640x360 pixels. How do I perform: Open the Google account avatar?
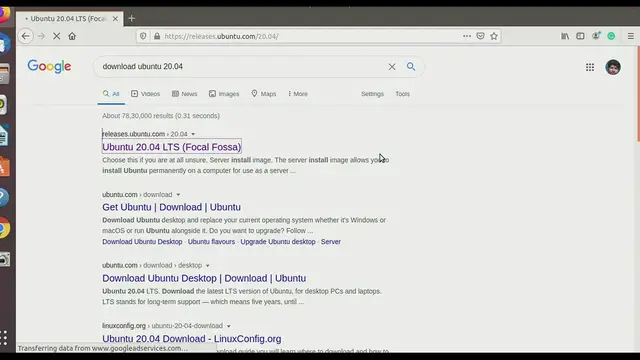point(613,67)
